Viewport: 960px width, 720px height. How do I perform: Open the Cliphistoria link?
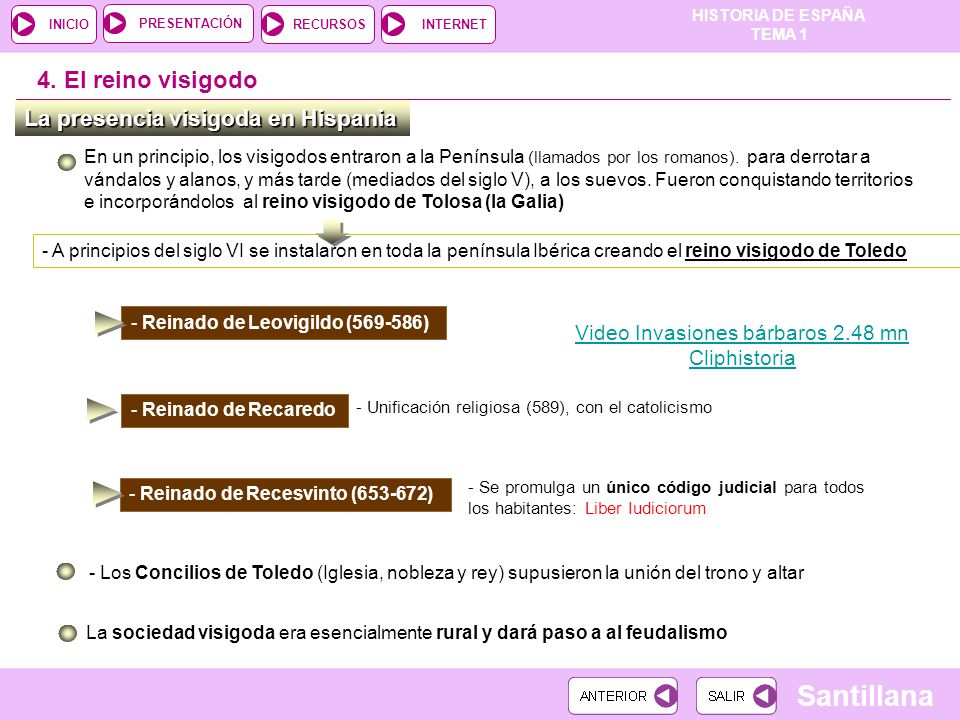(742, 358)
